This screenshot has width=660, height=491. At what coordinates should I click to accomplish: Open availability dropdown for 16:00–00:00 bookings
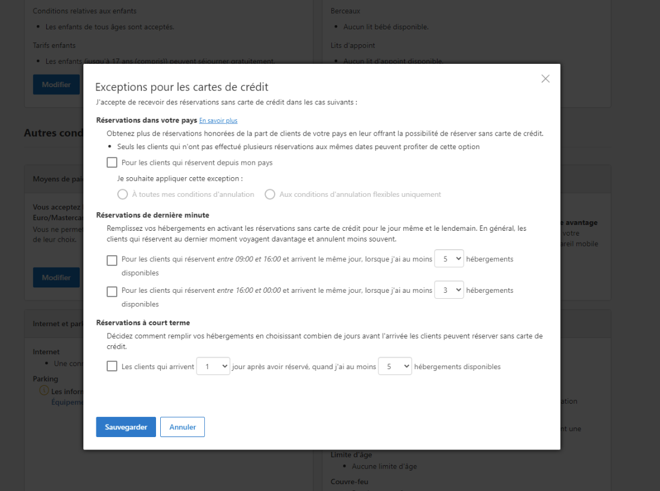click(449, 290)
